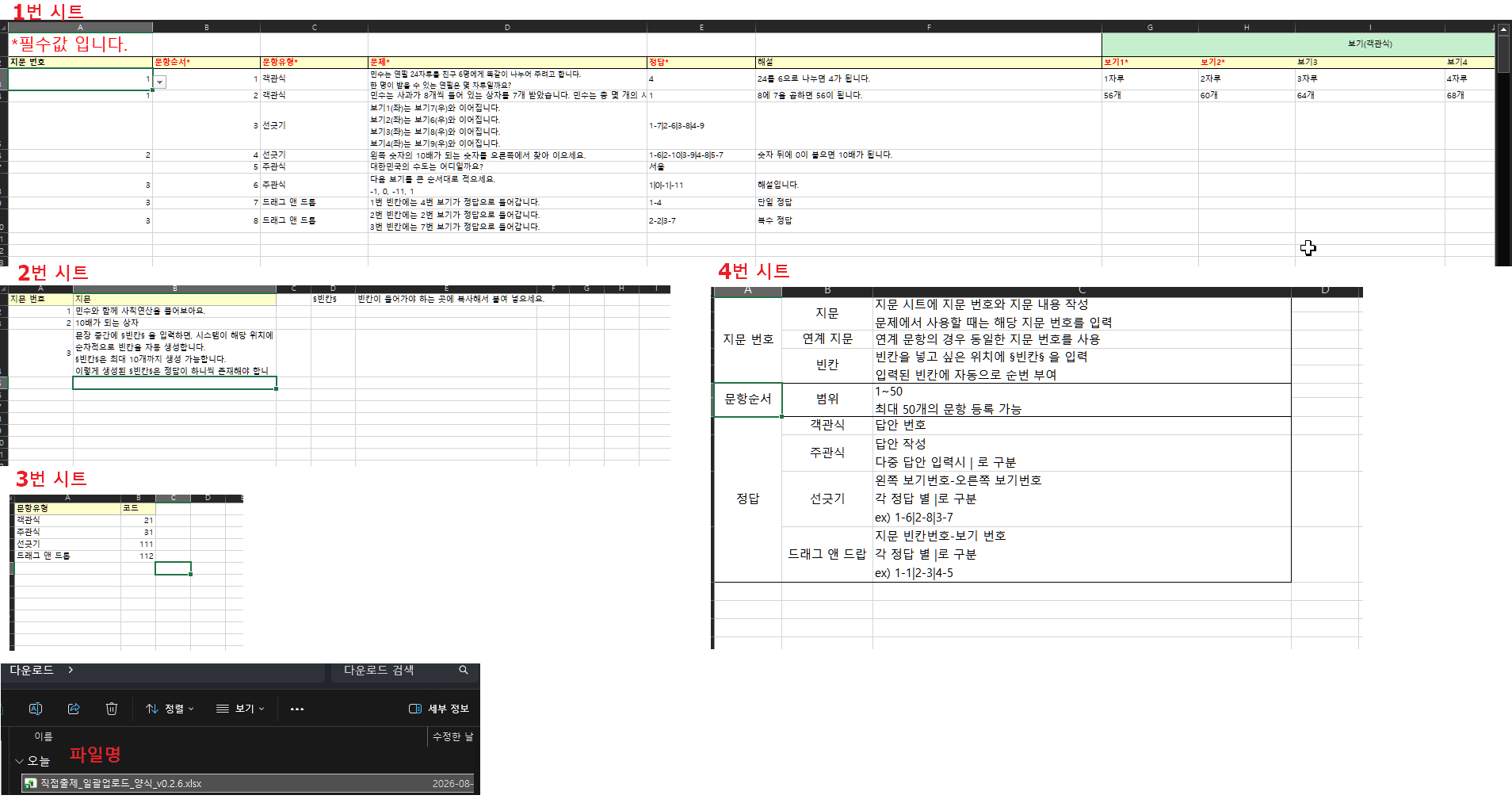Click the 해설 header cell
The image size is (1512, 799).
click(929, 62)
